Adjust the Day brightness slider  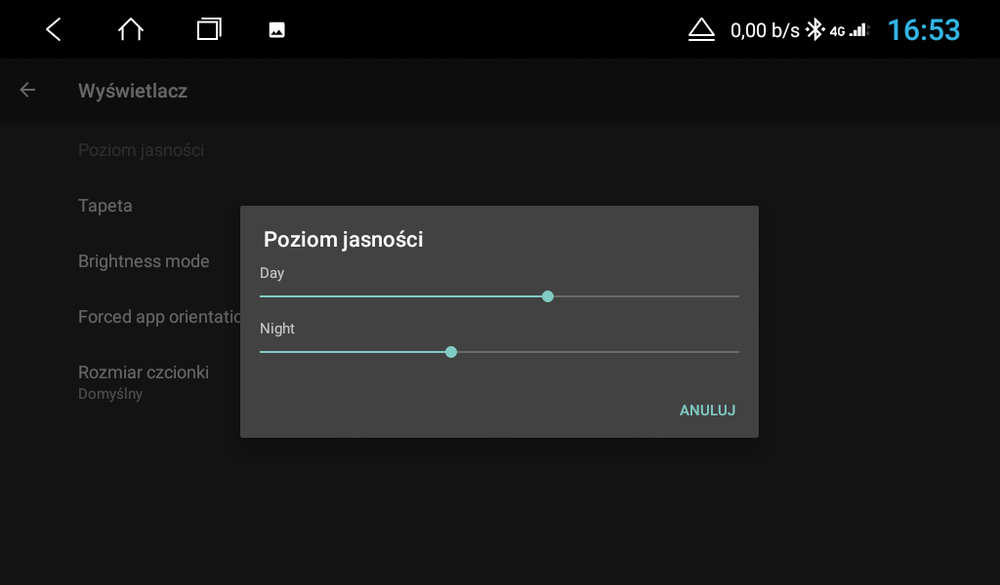click(x=548, y=296)
